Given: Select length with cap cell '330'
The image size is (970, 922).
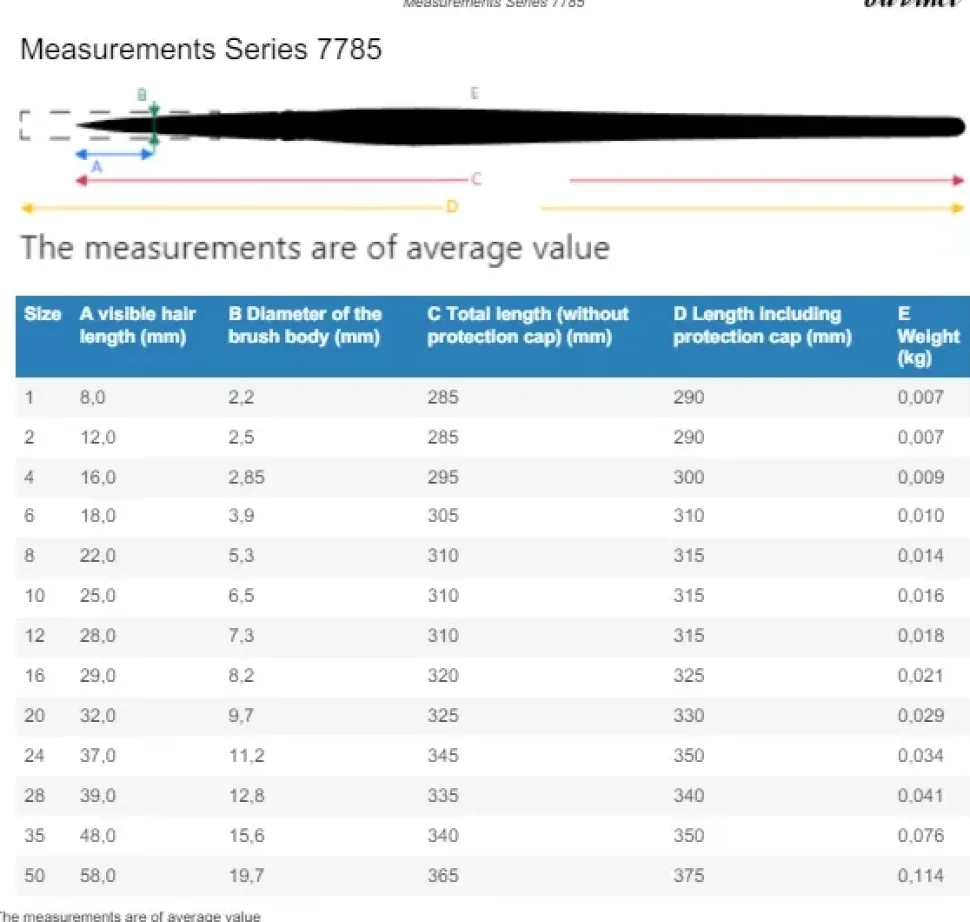Looking at the screenshot, I should coord(689,716).
